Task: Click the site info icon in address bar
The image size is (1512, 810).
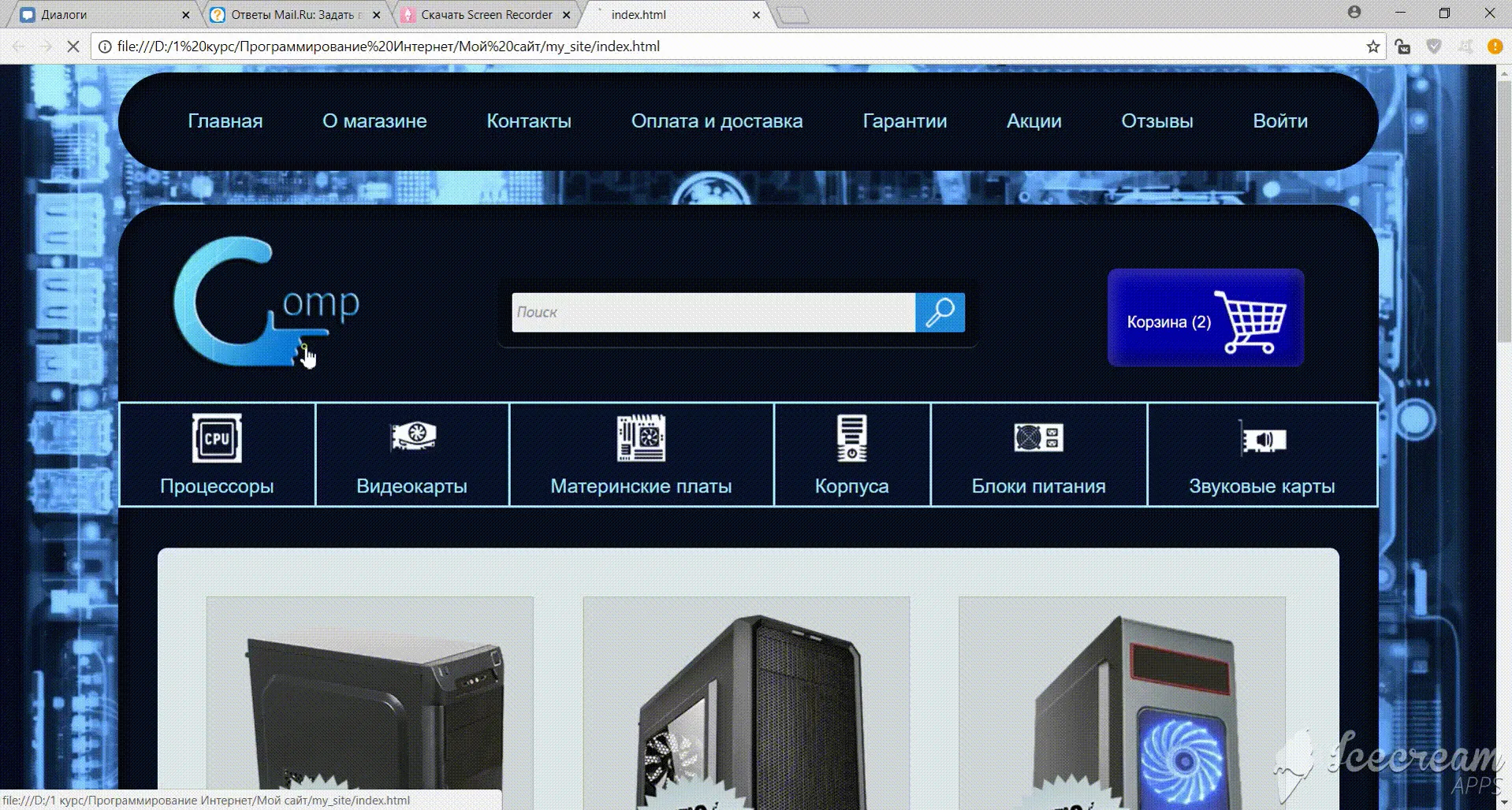Action: 105,46
